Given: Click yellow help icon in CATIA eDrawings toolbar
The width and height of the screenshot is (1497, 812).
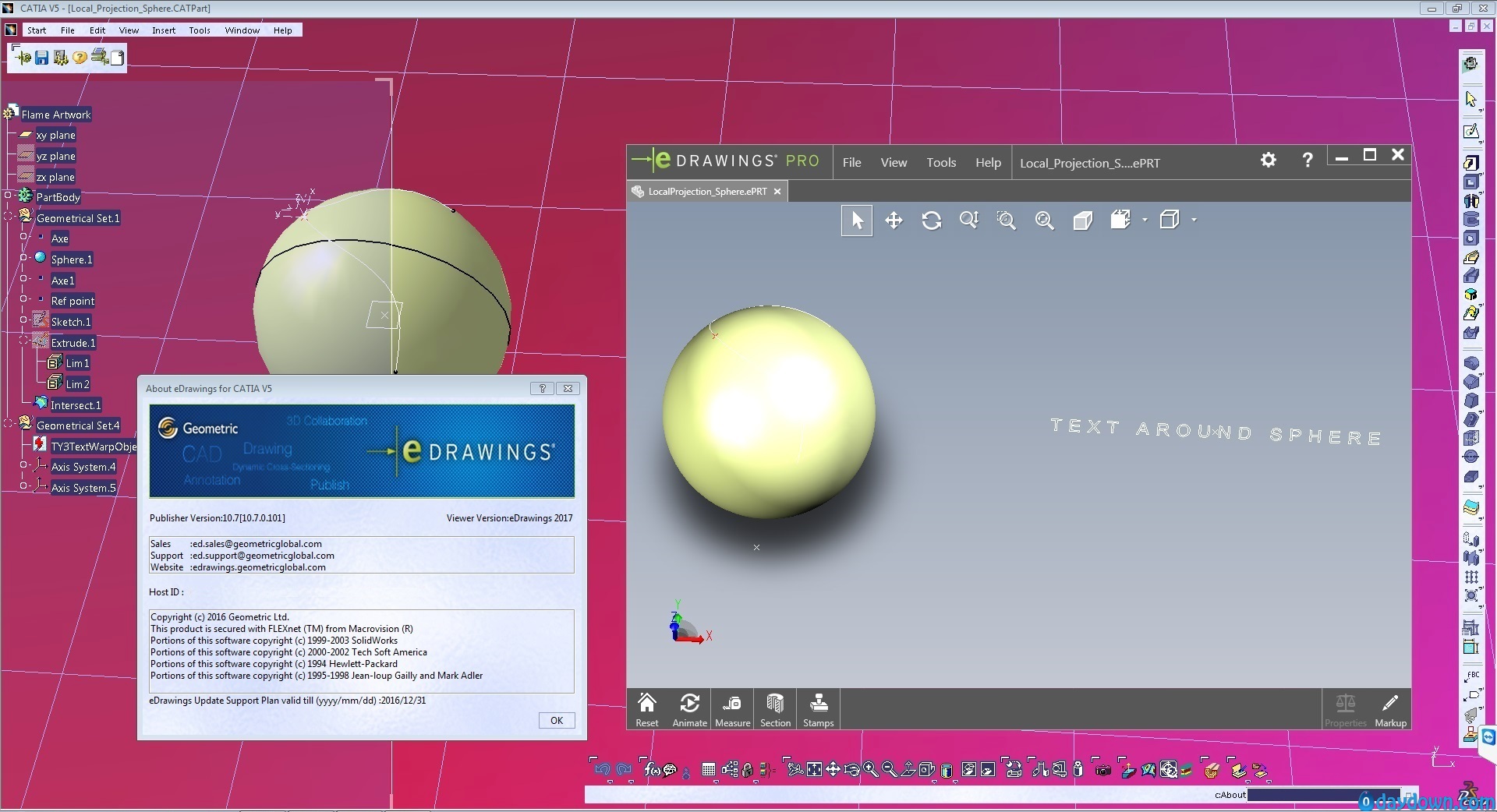Looking at the screenshot, I should [x=80, y=58].
